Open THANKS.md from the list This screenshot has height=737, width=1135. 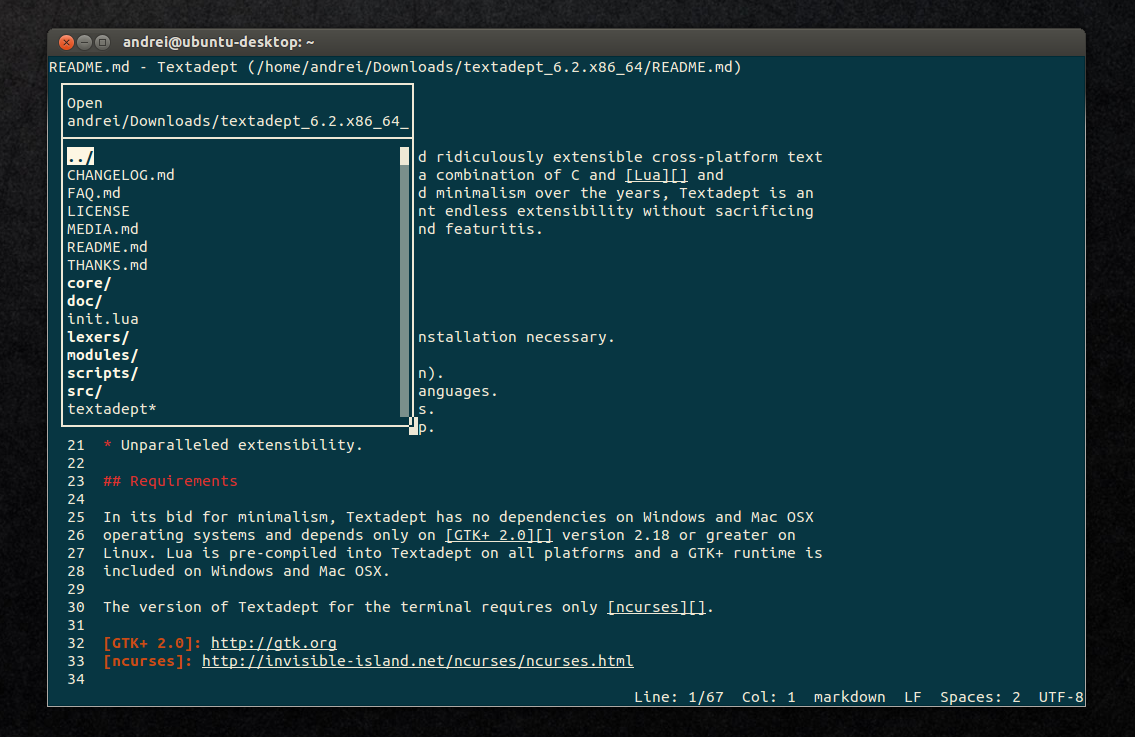point(107,265)
